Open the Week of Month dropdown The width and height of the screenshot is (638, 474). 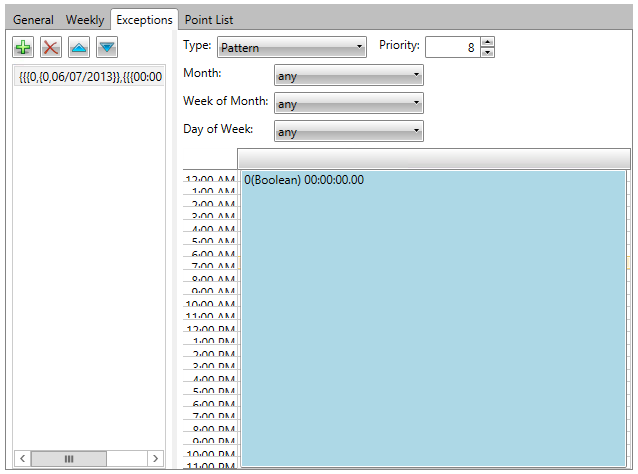(x=348, y=104)
